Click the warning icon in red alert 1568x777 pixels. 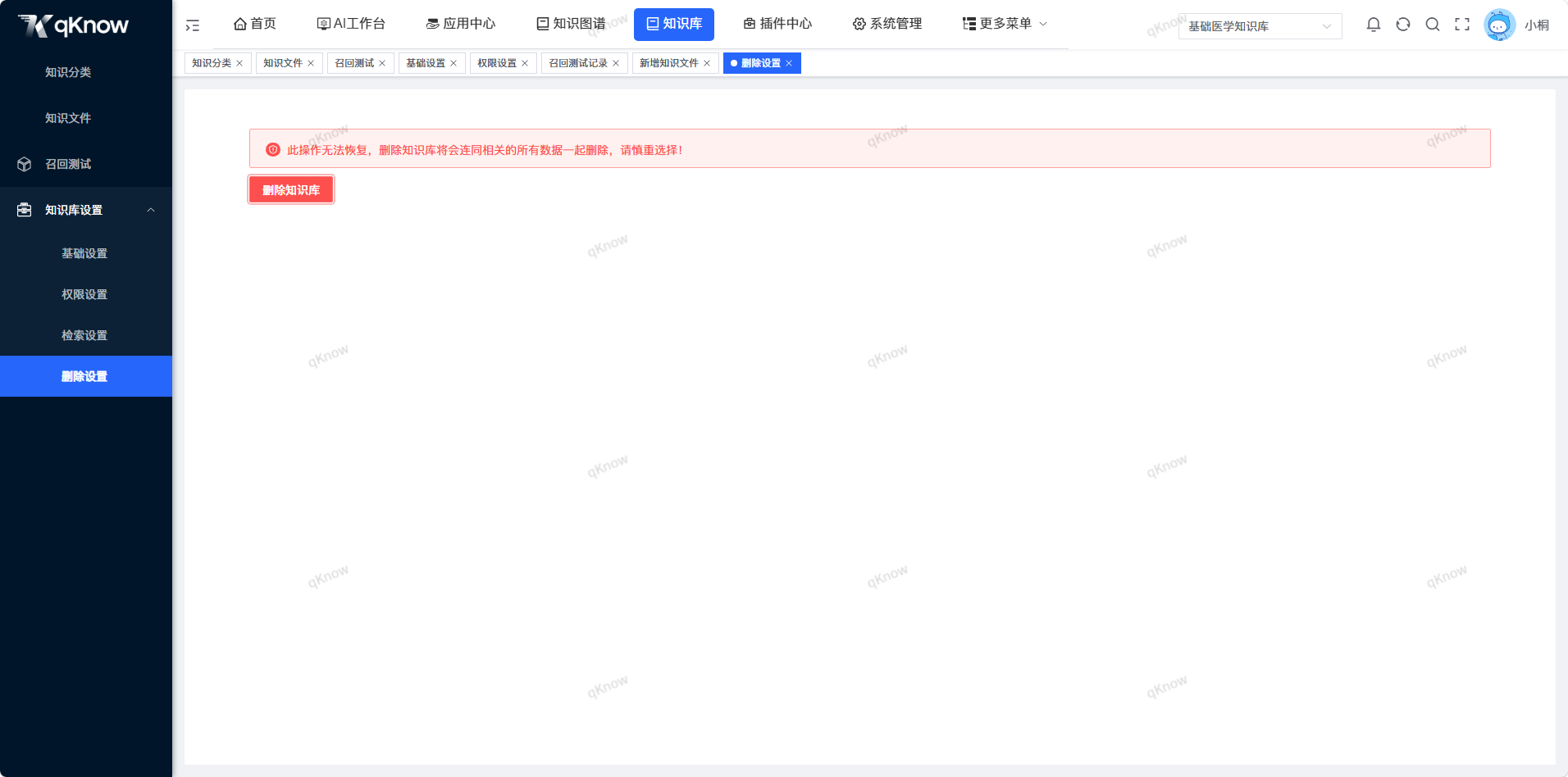[x=273, y=149]
